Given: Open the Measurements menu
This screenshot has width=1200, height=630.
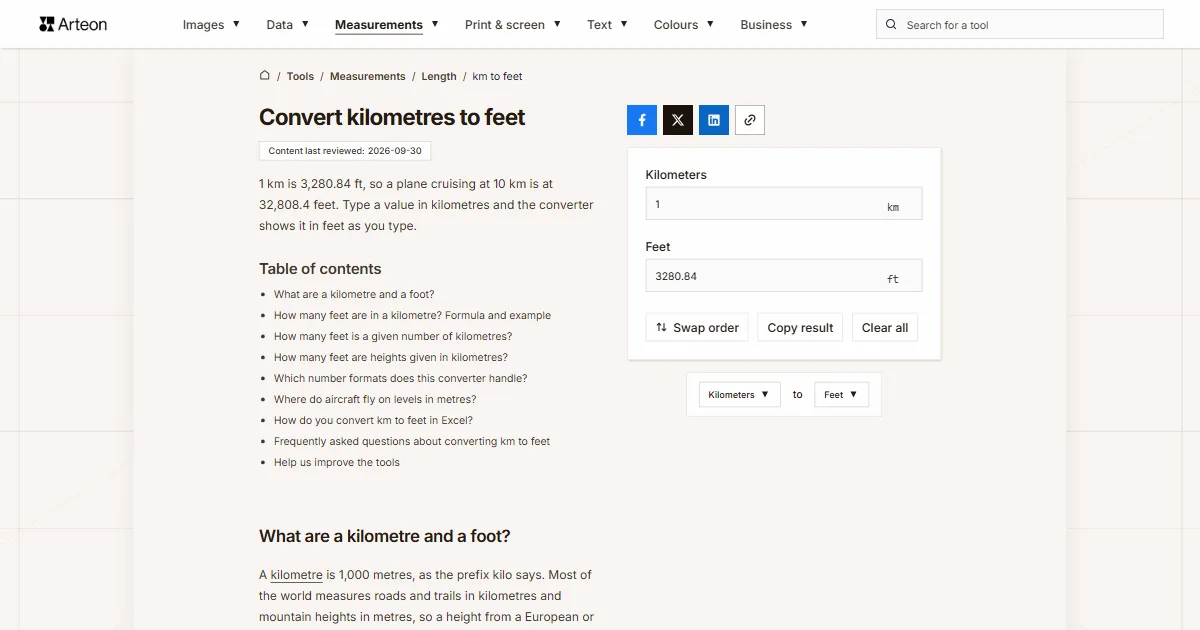Looking at the screenshot, I should click(x=386, y=25).
